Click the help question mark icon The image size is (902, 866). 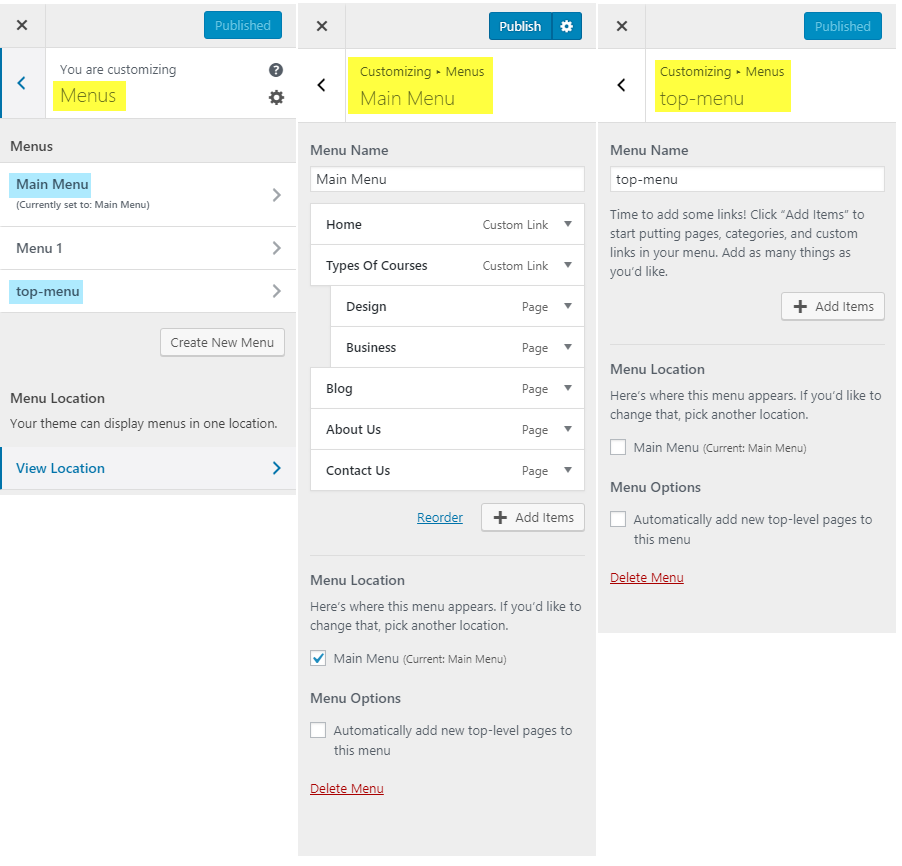[276, 70]
